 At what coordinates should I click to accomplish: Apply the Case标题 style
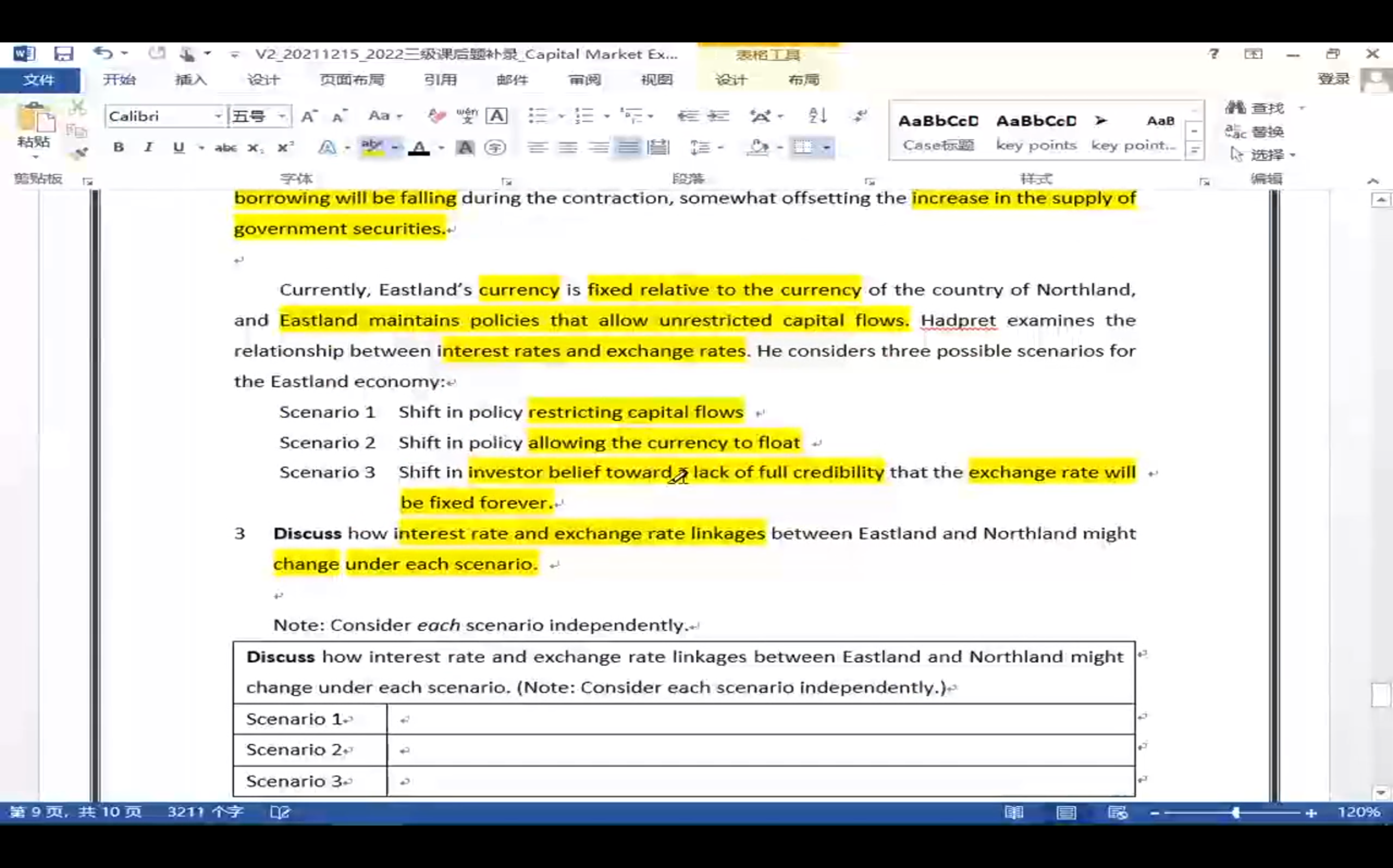(938, 132)
